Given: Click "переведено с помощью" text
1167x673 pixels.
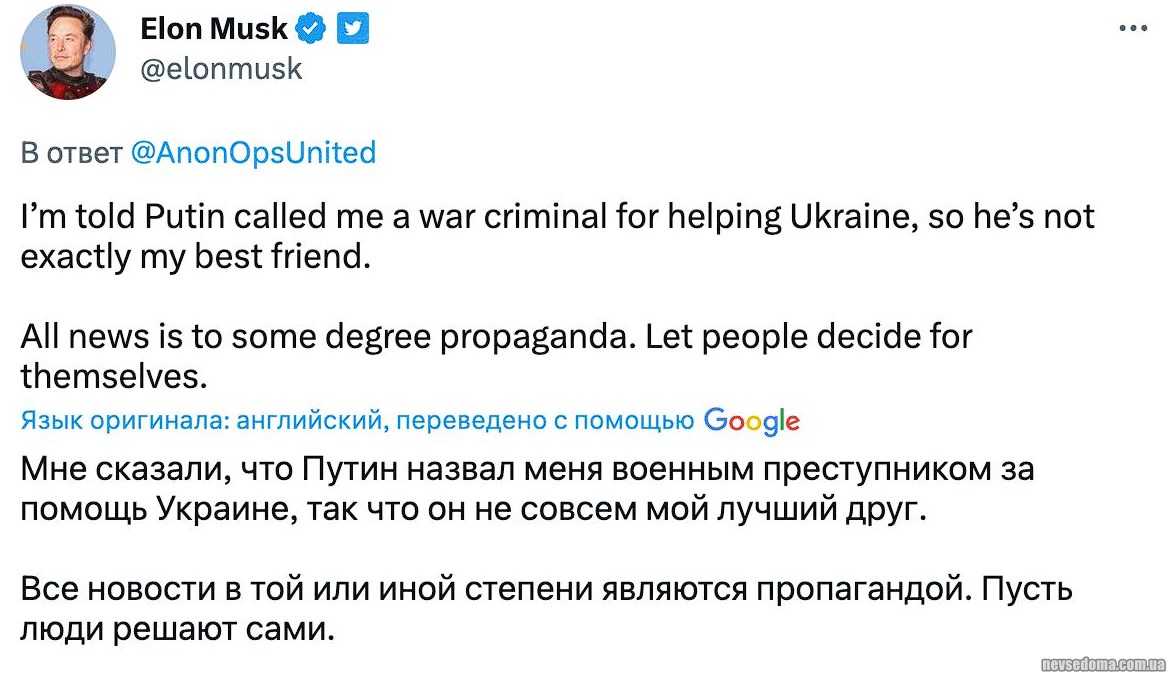Looking at the screenshot, I should point(545,422).
